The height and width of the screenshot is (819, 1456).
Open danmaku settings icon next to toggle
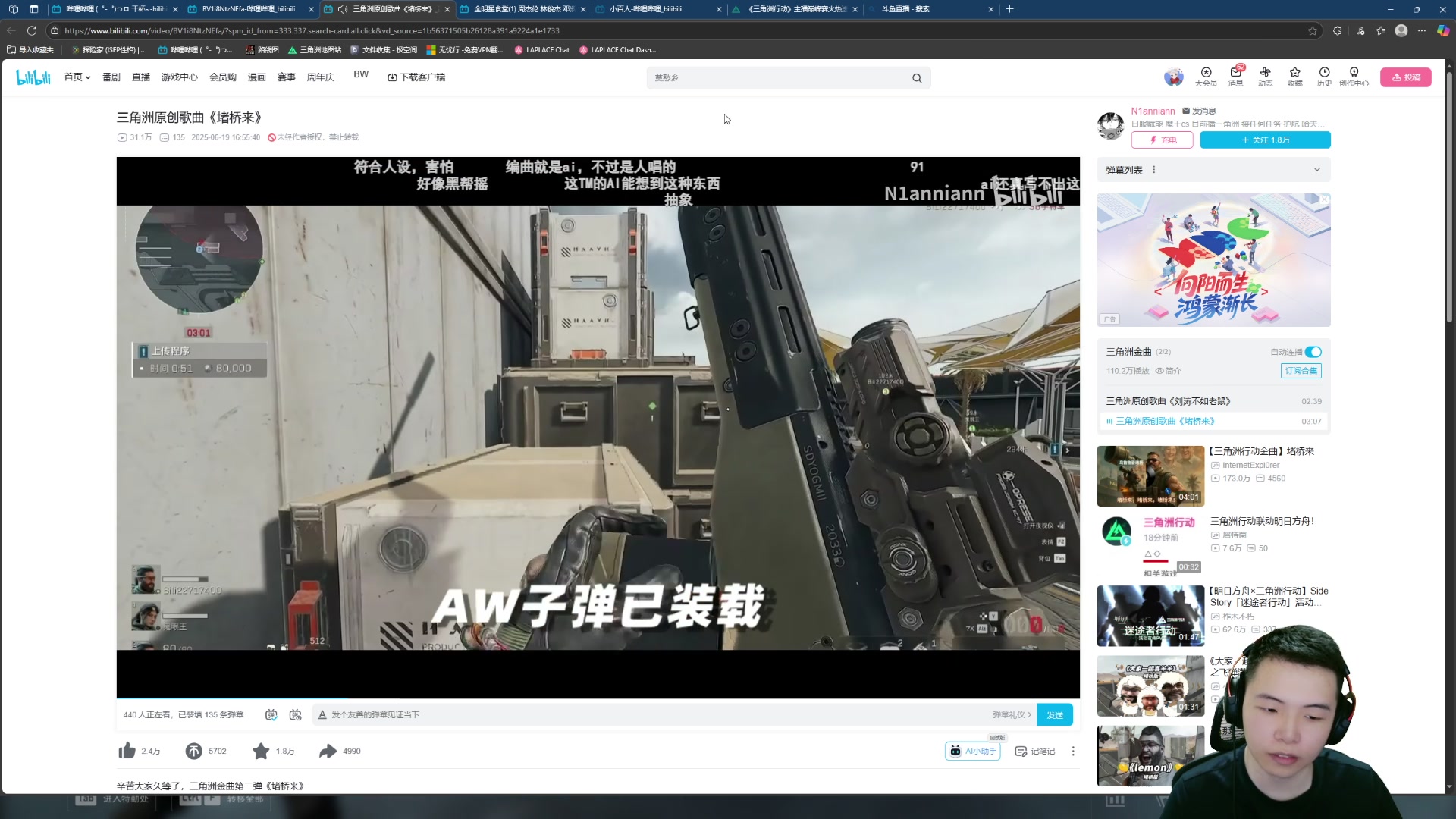(x=296, y=715)
